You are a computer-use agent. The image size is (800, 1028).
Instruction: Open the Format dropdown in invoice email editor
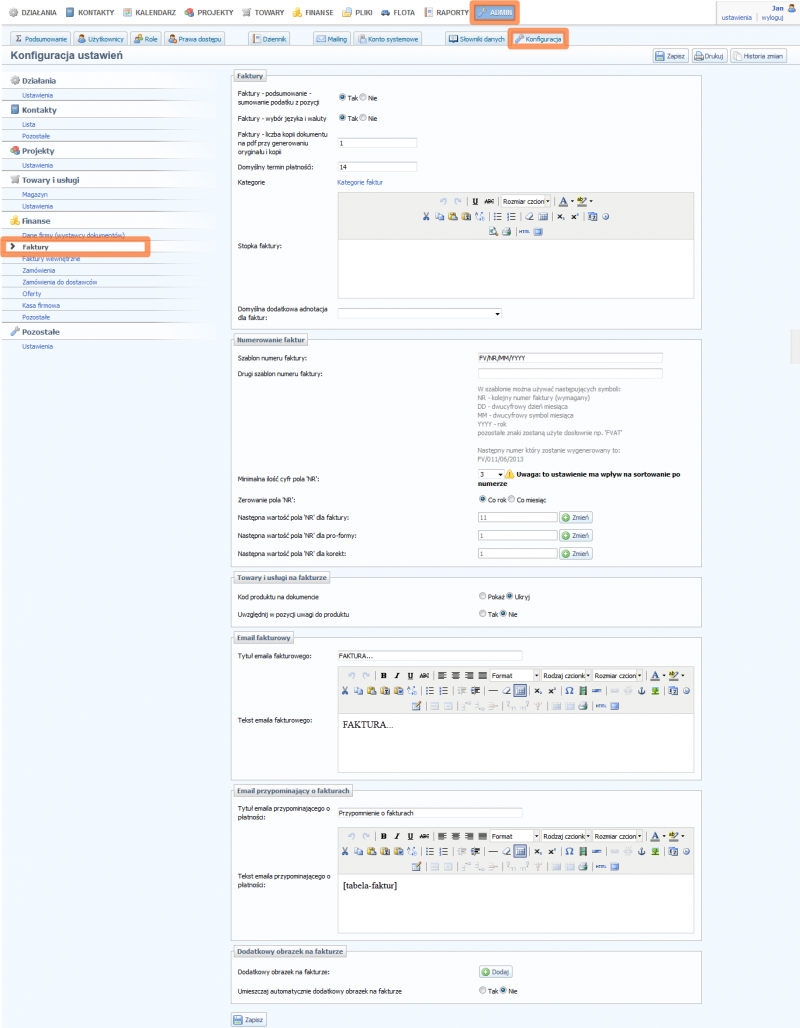pyautogui.click(x=514, y=675)
